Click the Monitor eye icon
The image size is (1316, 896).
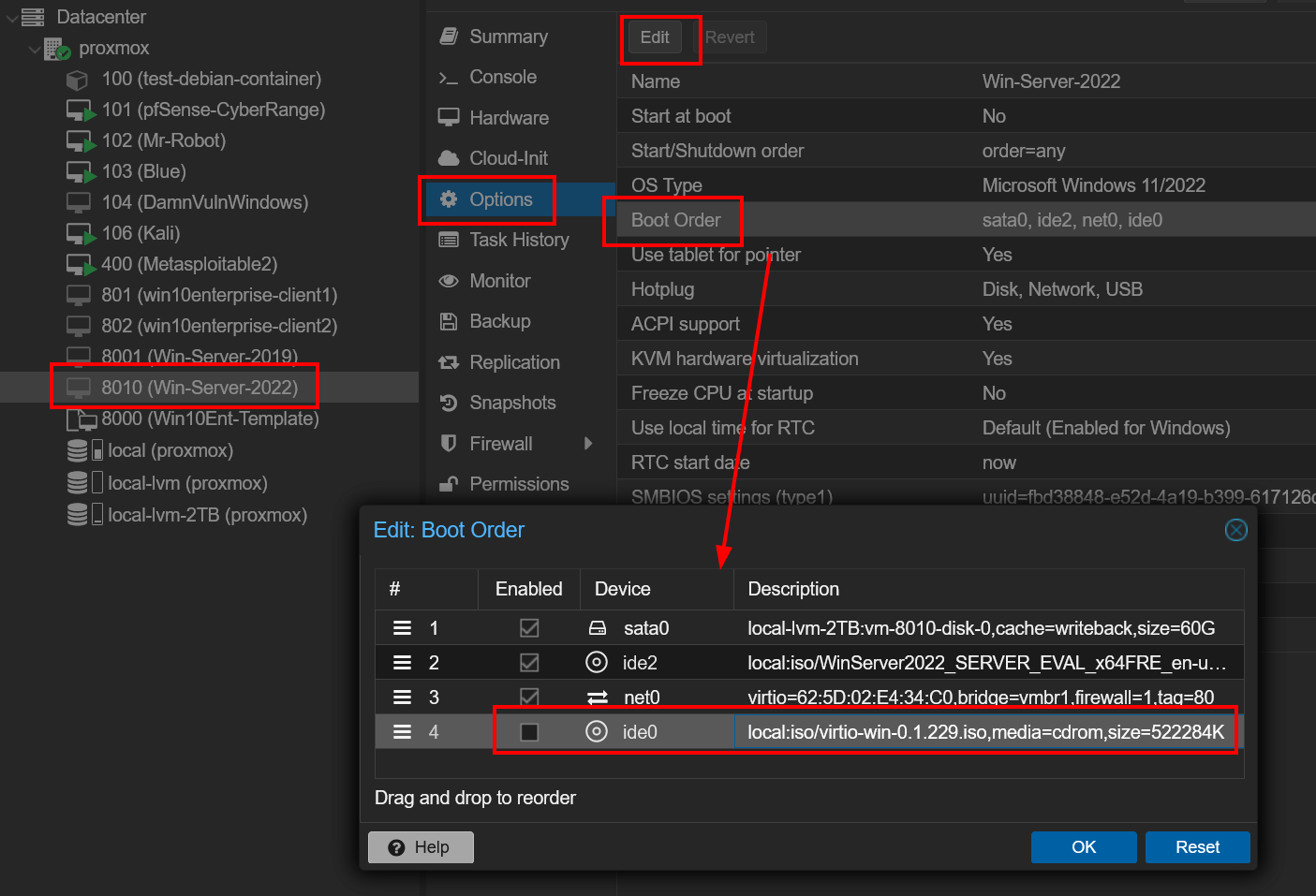[x=449, y=281]
